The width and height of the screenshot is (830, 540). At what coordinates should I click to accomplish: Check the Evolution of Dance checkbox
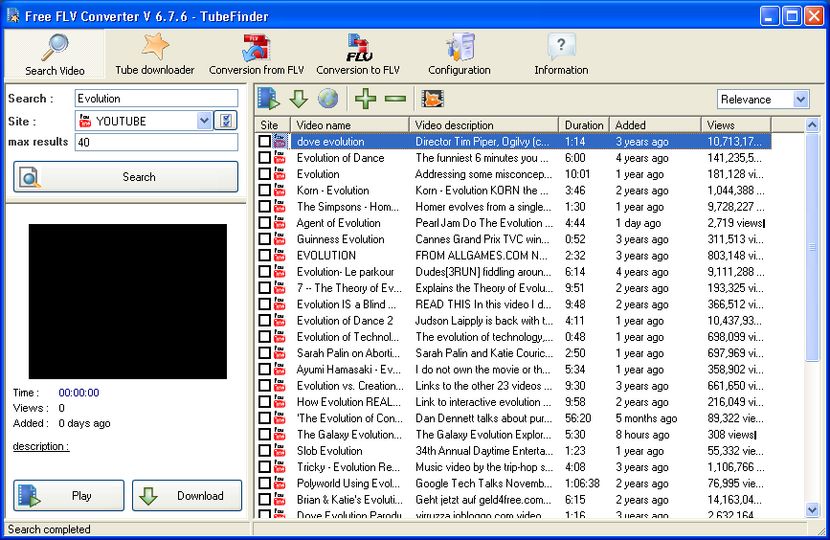pyautogui.click(x=265, y=158)
